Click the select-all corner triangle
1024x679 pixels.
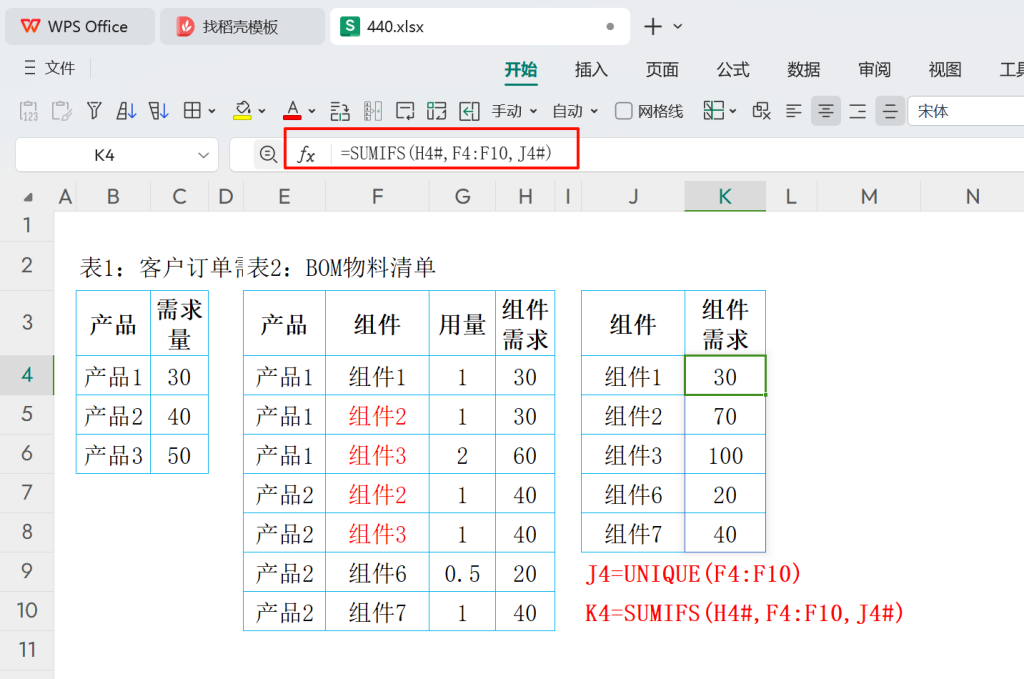[x=28, y=197]
